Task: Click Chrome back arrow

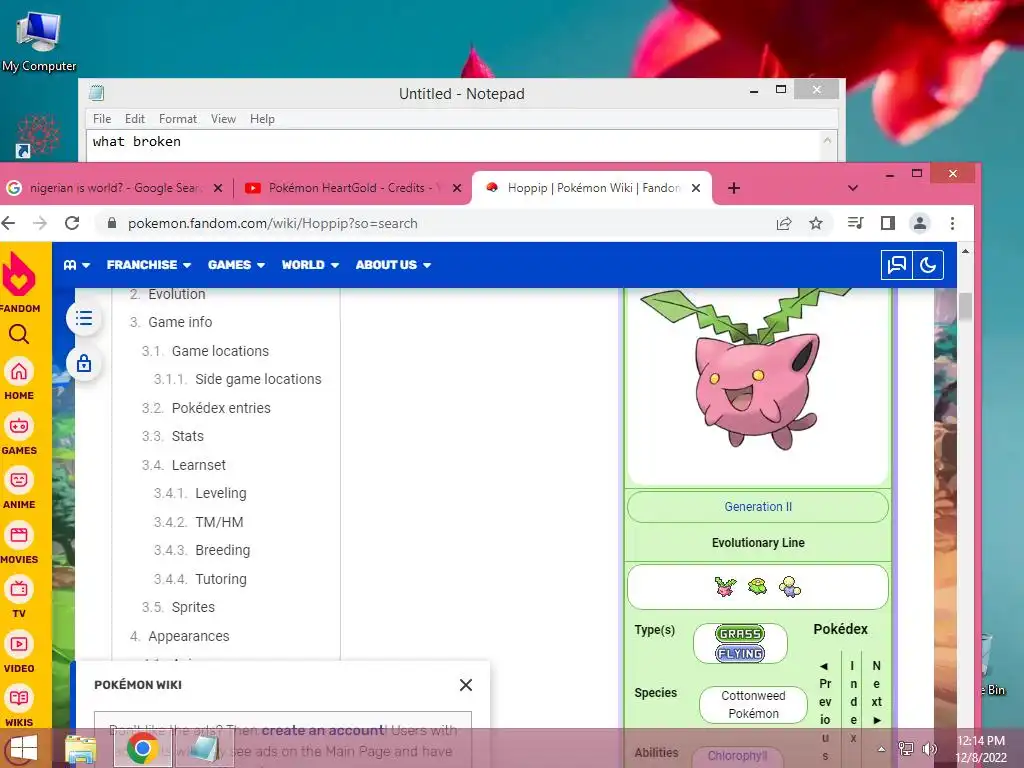Action: pyautogui.click(x=8, y=223)
